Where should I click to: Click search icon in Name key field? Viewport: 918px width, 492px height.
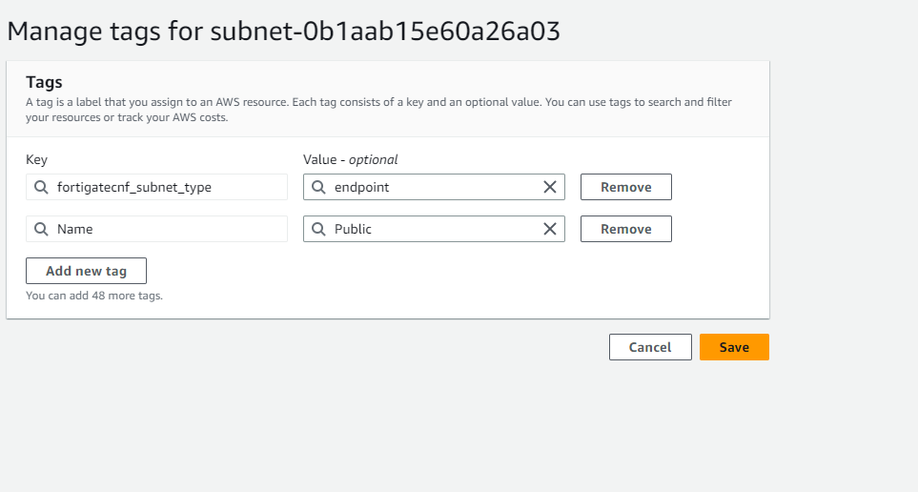[x=41, y=229]
